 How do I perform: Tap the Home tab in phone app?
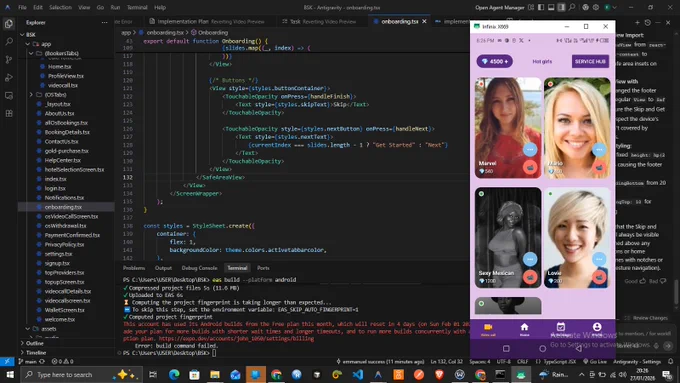[x=524, y=329]
